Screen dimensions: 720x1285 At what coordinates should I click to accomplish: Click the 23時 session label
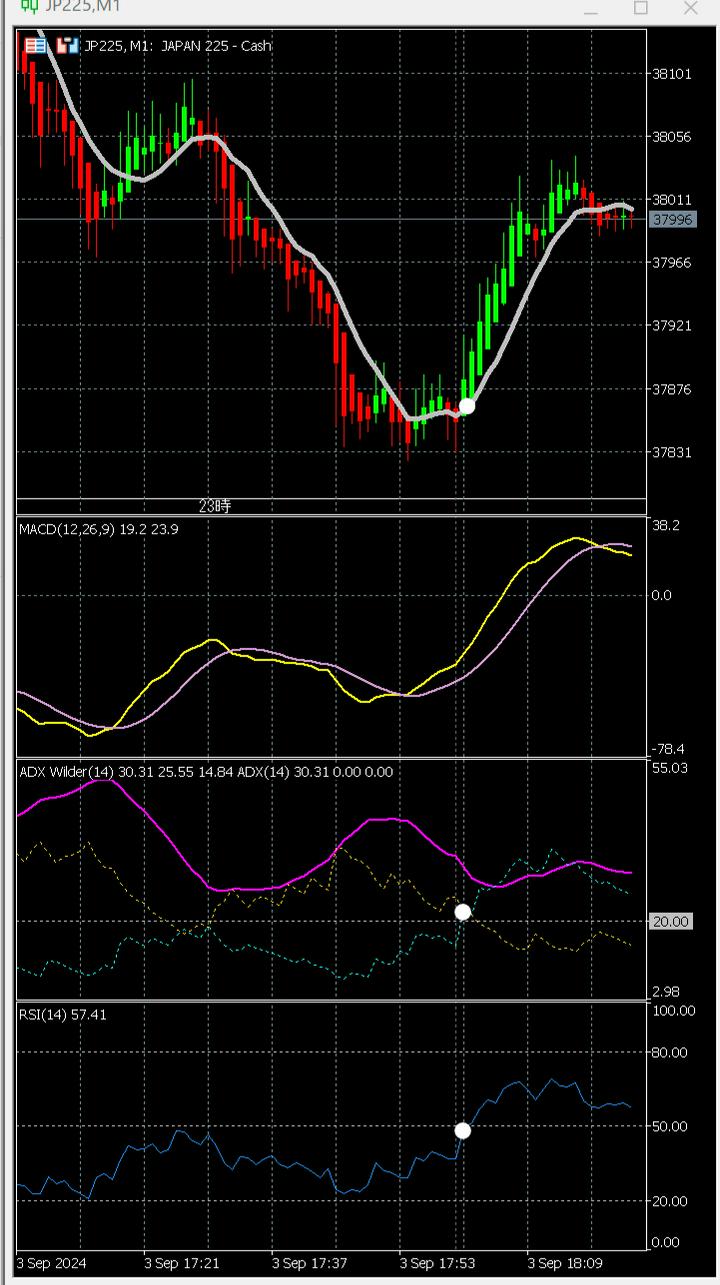(x=214, y=506)
